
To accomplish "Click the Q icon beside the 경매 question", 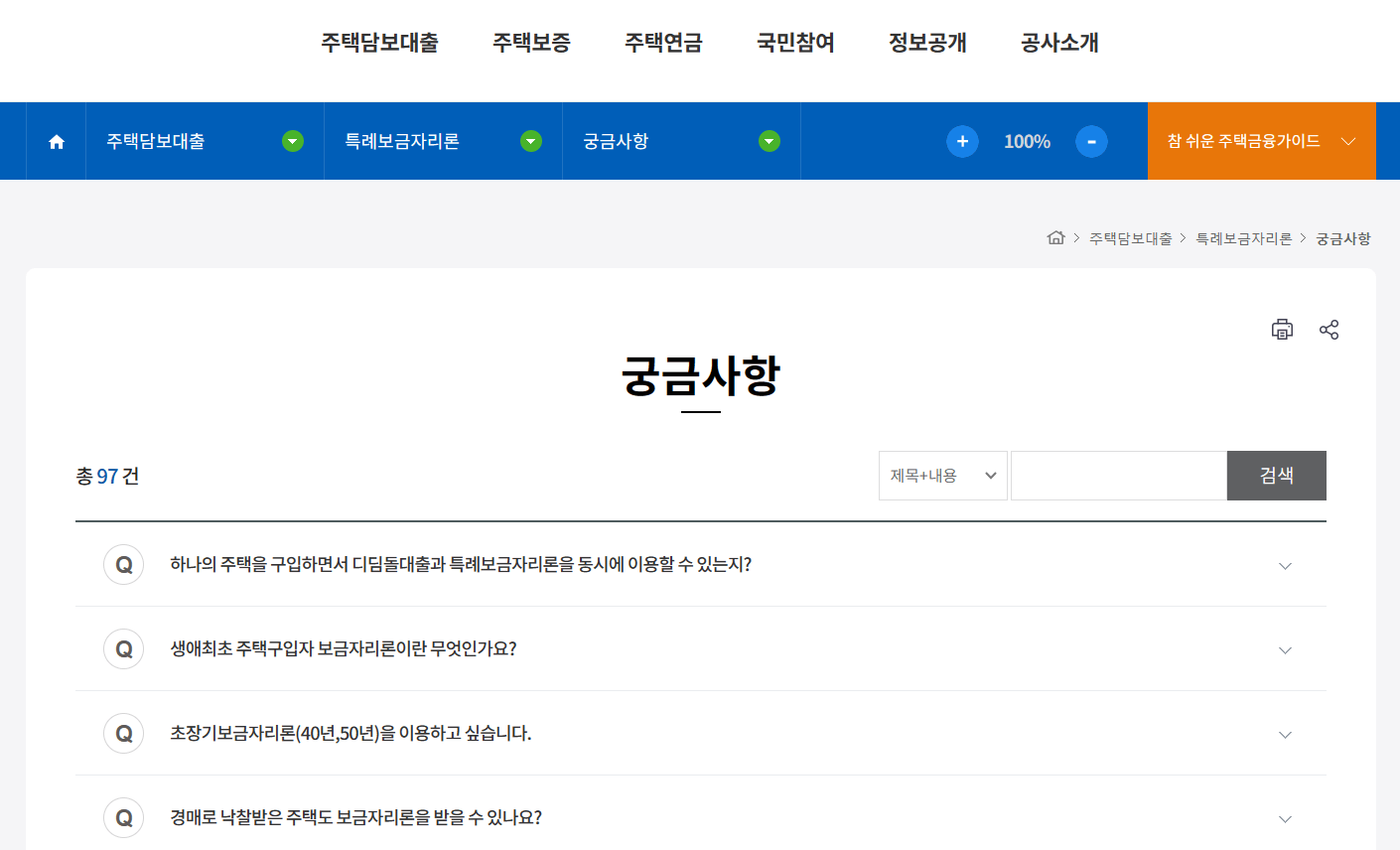I will coord(123,817).
